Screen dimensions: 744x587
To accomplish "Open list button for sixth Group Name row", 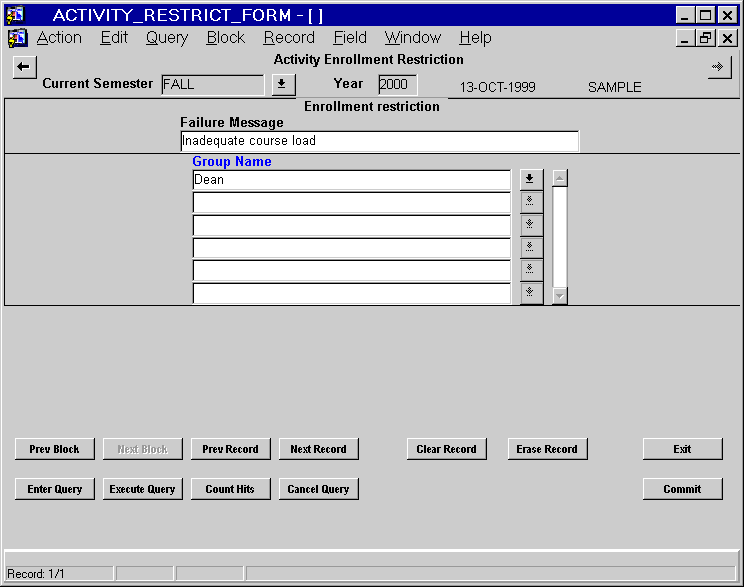I will click(x=531, y=293).
